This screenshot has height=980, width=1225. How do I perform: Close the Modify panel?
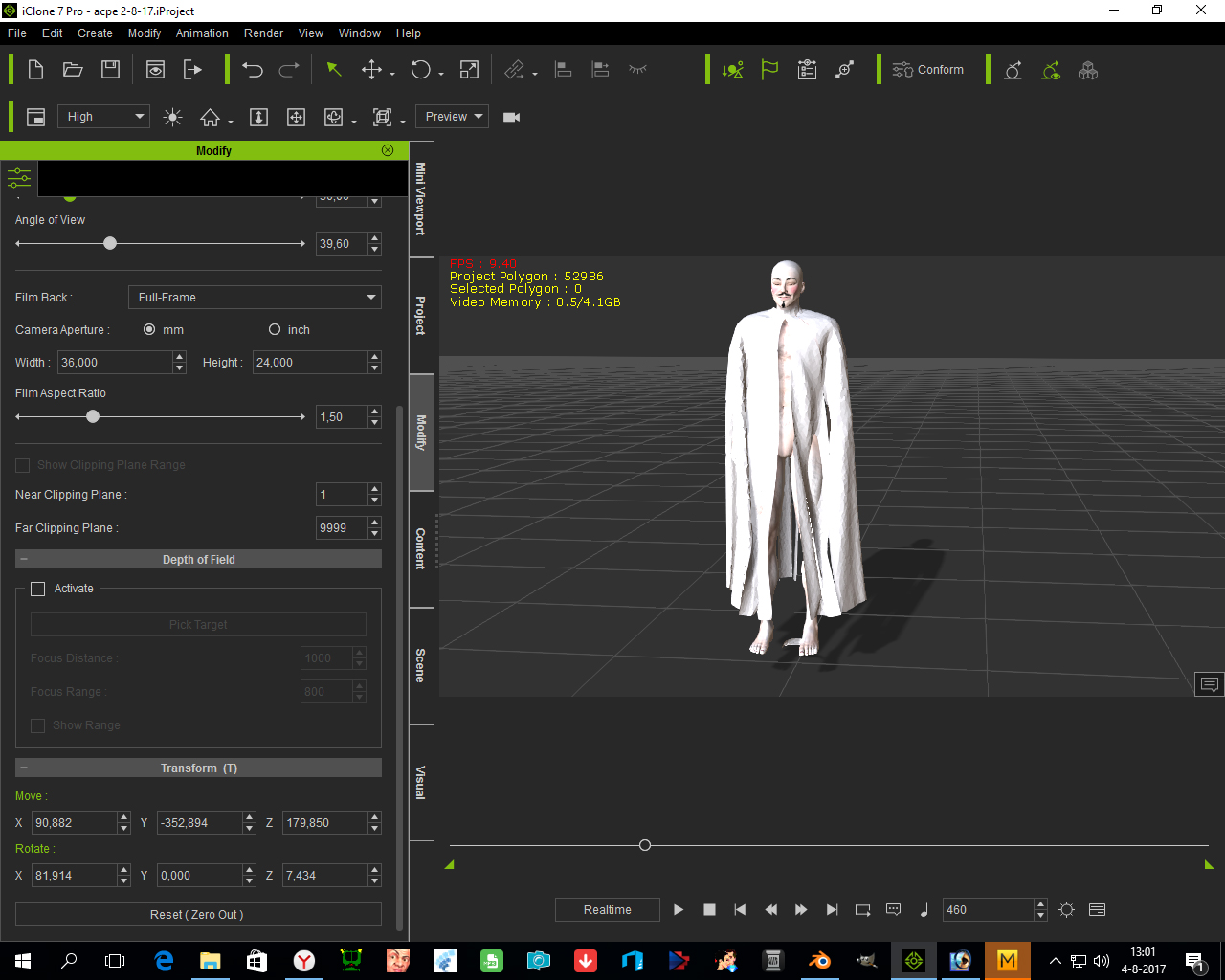[x=388, y=150]
